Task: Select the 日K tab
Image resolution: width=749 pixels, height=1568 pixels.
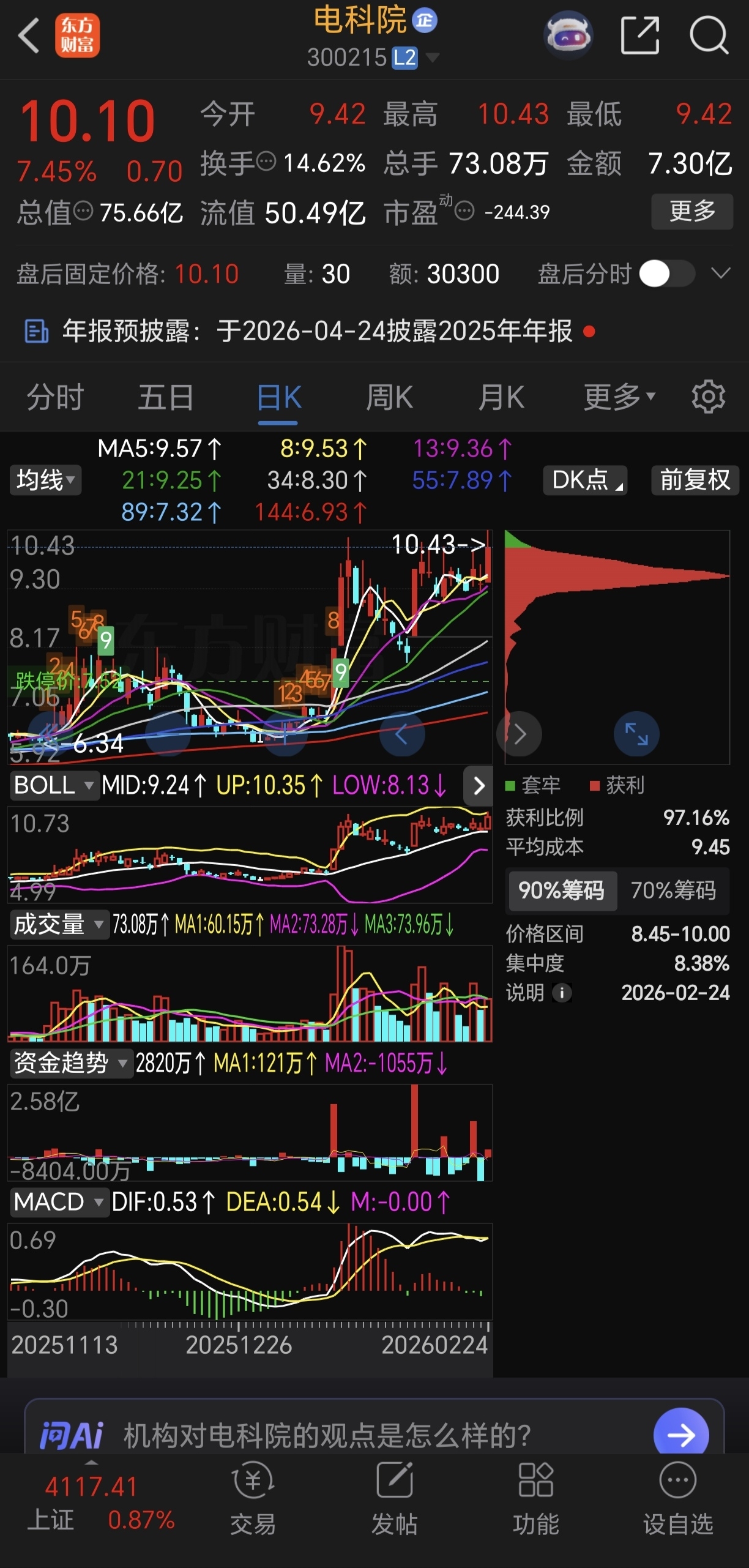Action: (279, 398)
